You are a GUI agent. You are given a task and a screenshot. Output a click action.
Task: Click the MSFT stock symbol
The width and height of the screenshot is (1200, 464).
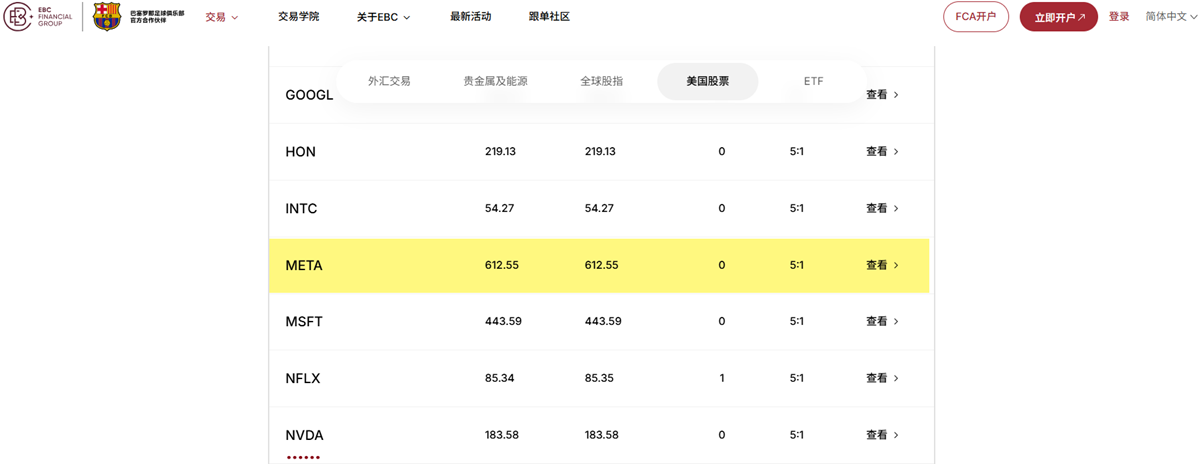point(304,322)
